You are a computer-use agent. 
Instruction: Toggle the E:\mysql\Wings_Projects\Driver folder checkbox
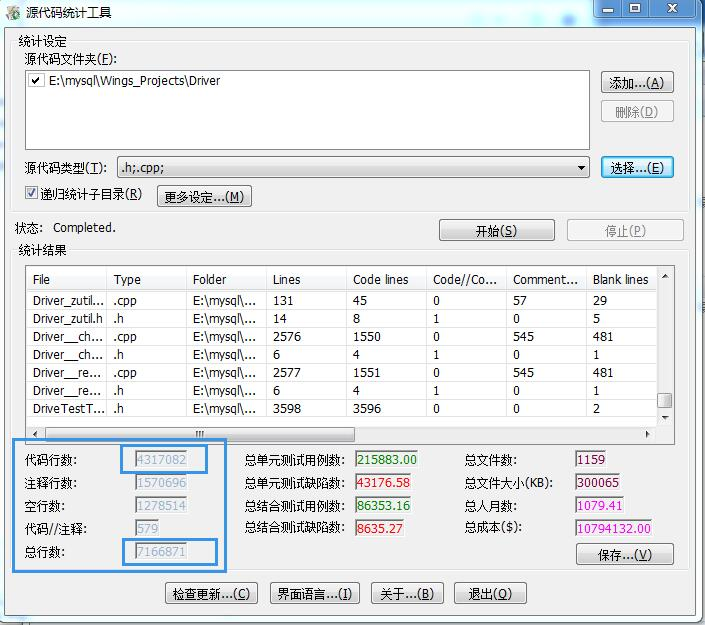36,80
